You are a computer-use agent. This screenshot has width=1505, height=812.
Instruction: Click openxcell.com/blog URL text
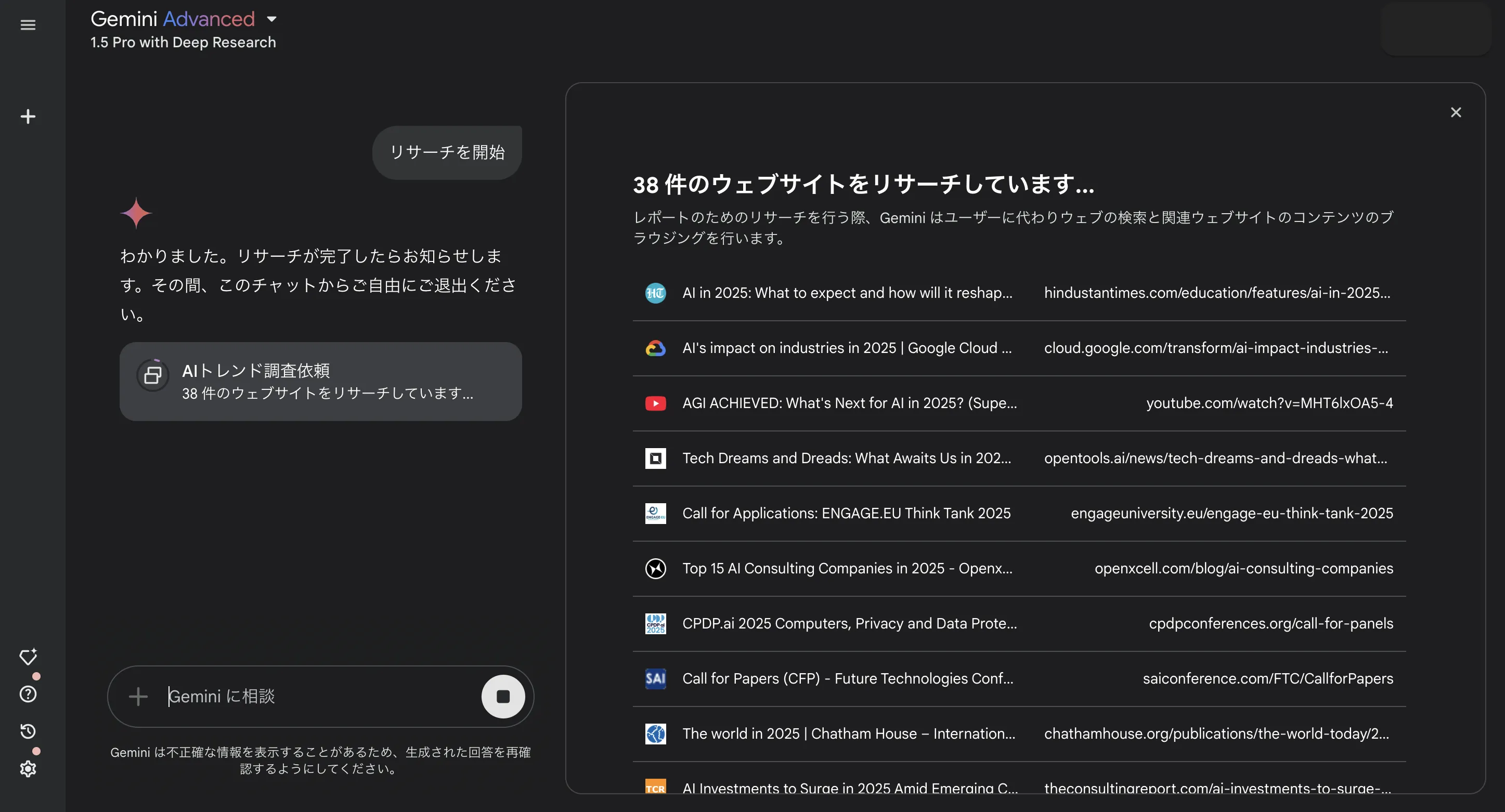[x=1244, y=568]
